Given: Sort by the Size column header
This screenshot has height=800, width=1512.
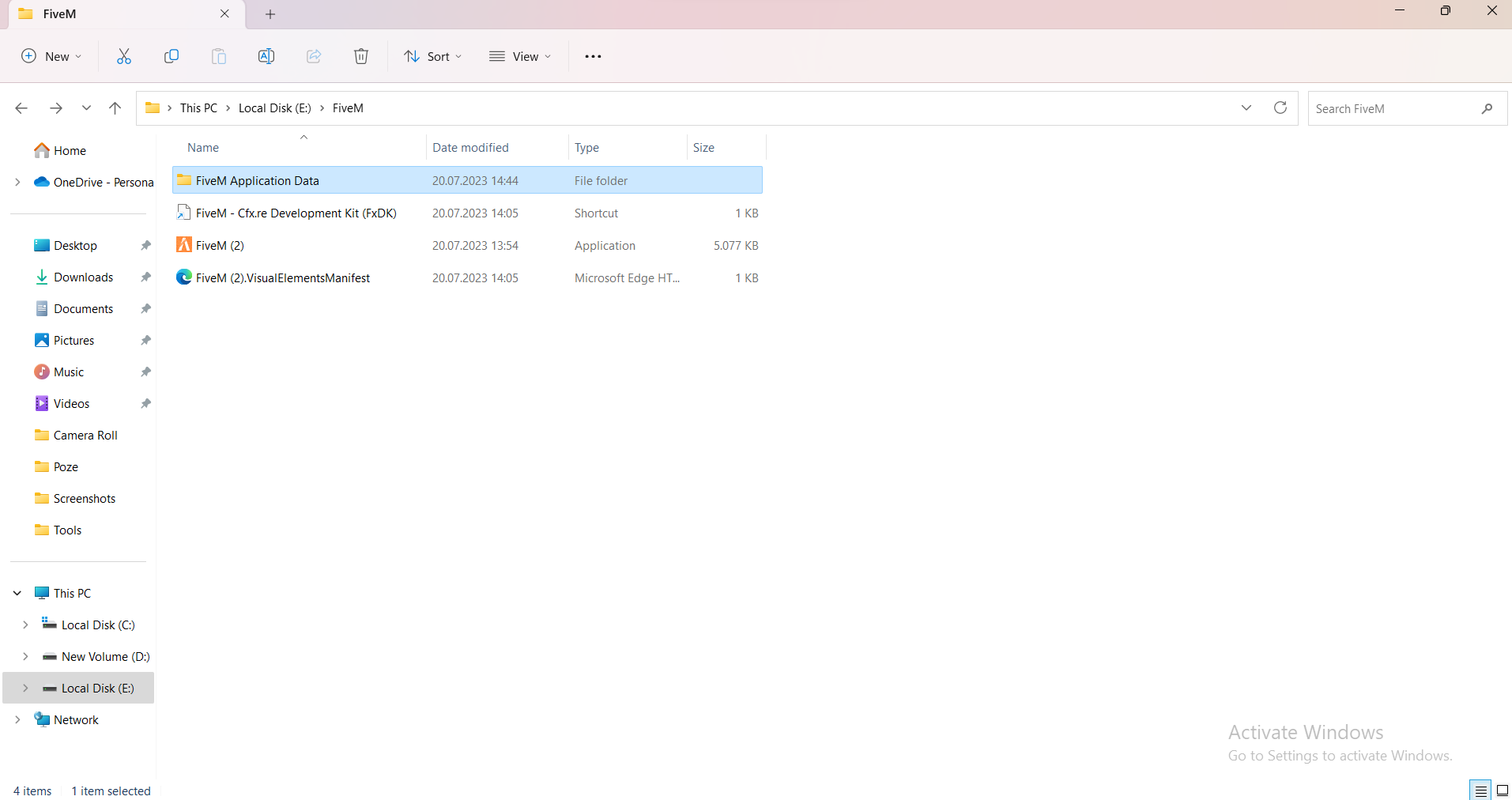Looking at the screenshot, I should 703,147.
